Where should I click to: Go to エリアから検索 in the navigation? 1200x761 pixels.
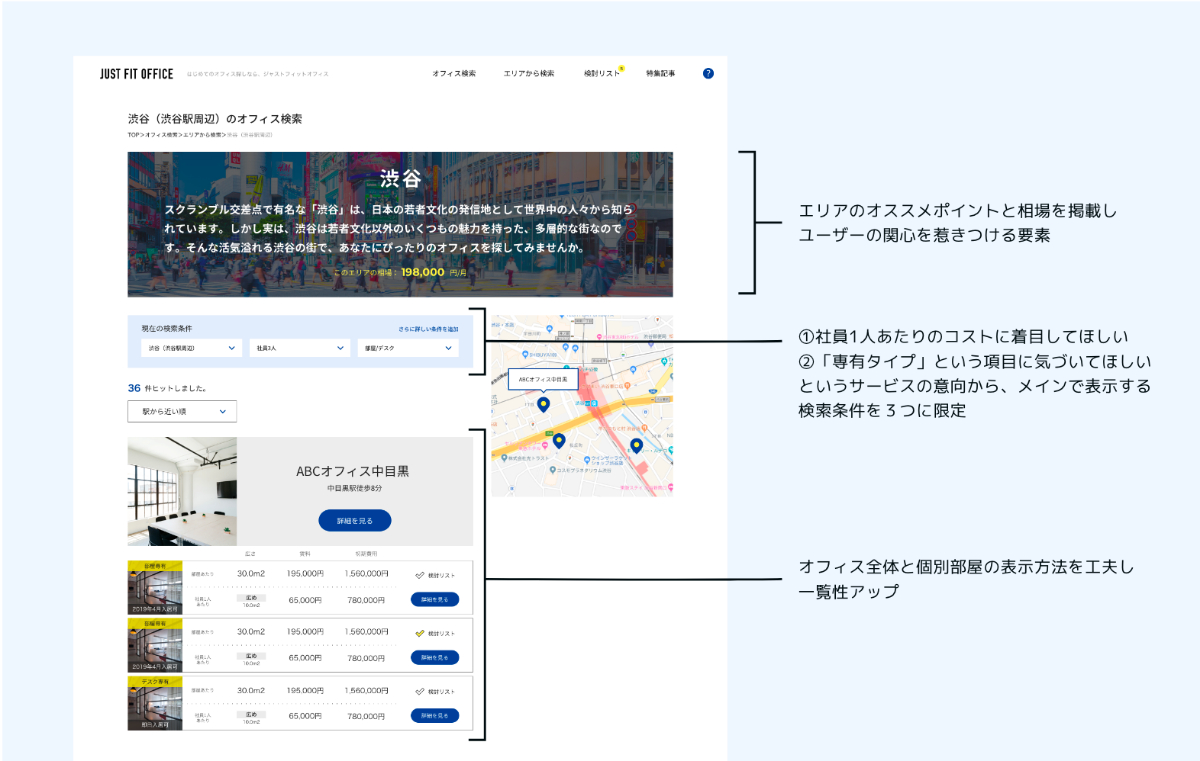pyautogui.click(x=528, y=74)
